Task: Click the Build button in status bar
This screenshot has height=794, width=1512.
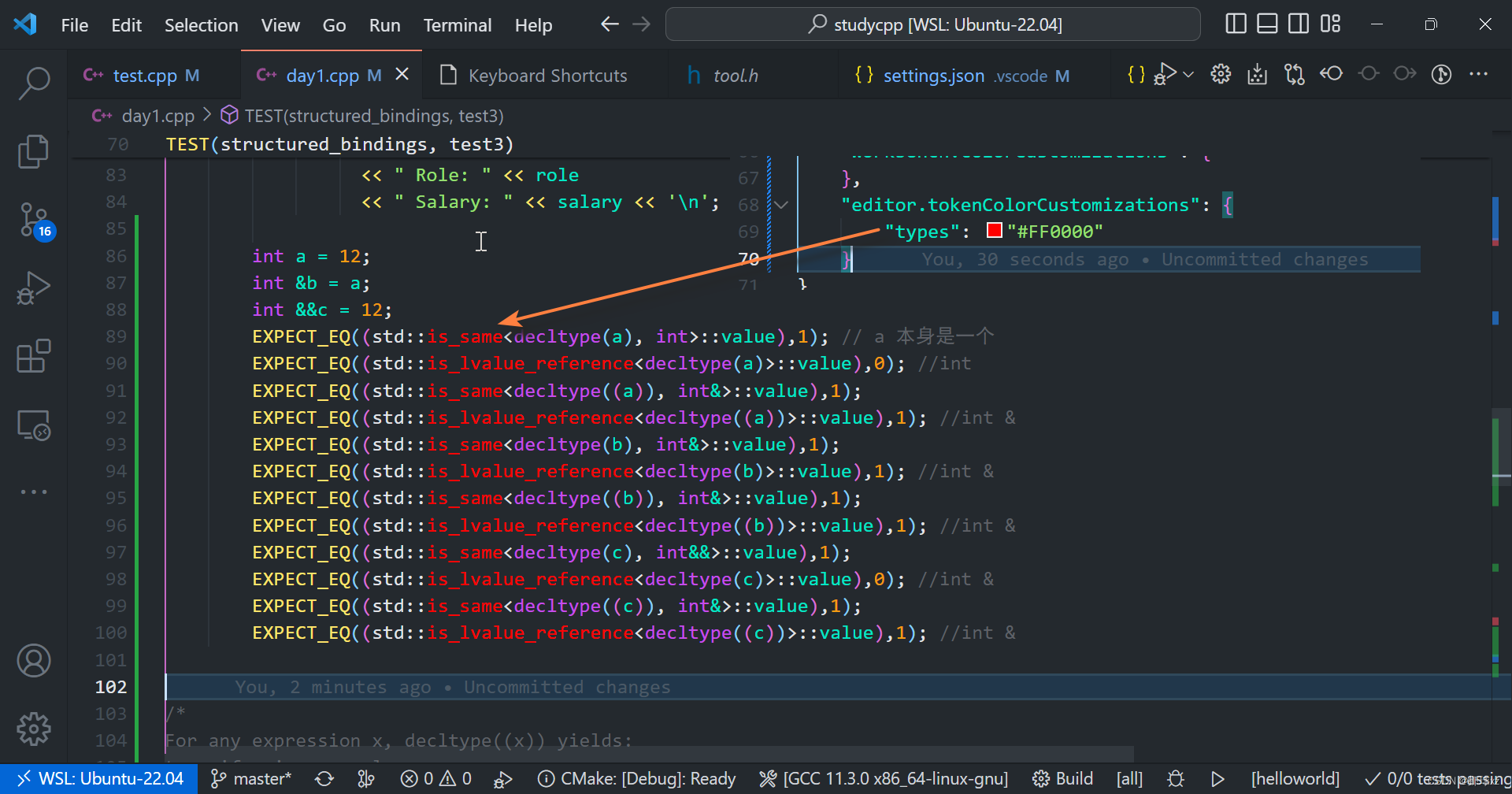Action: coord(1063,778)
